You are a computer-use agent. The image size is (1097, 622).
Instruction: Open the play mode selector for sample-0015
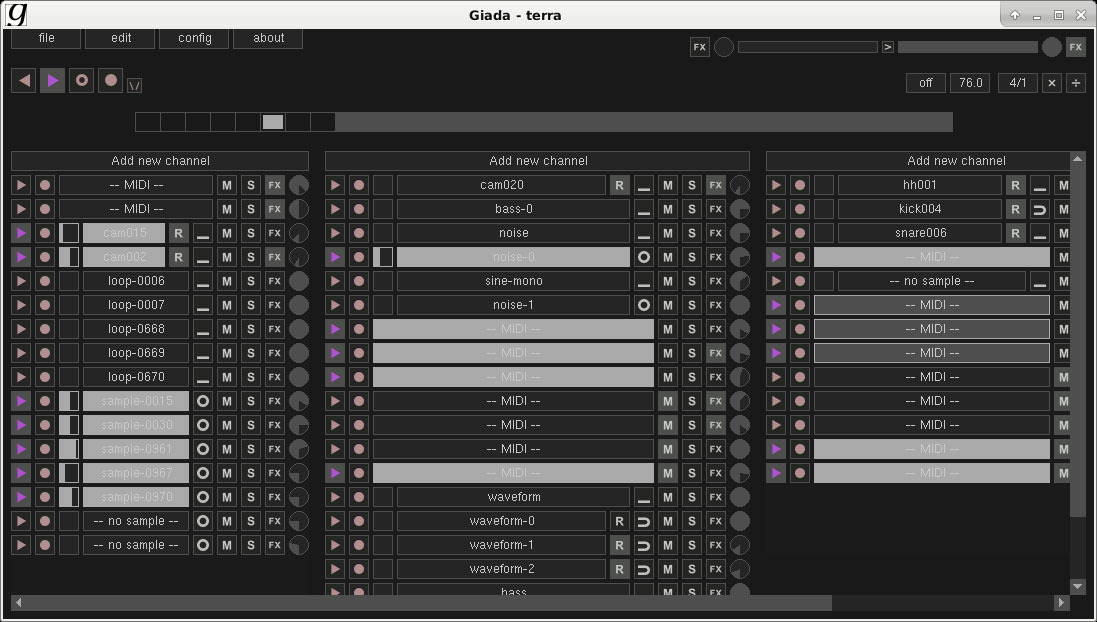point(203,401)
